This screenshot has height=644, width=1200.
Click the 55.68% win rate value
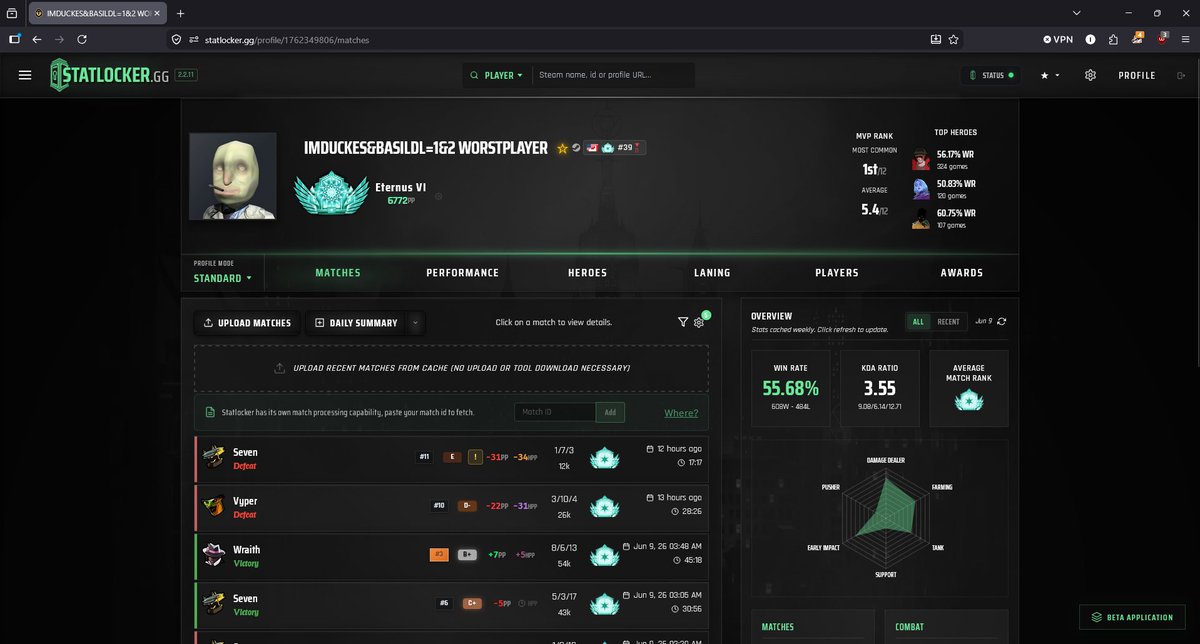790,388
